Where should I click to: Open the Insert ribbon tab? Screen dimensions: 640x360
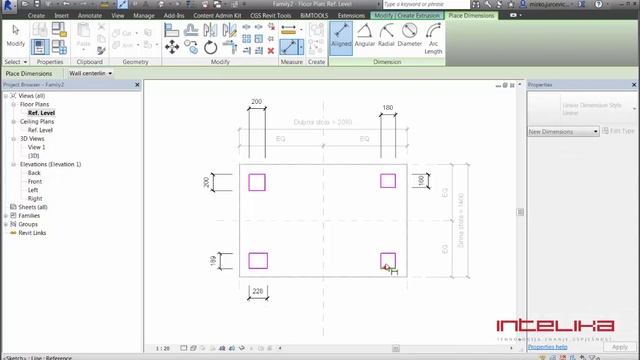(x=62, y=16)
